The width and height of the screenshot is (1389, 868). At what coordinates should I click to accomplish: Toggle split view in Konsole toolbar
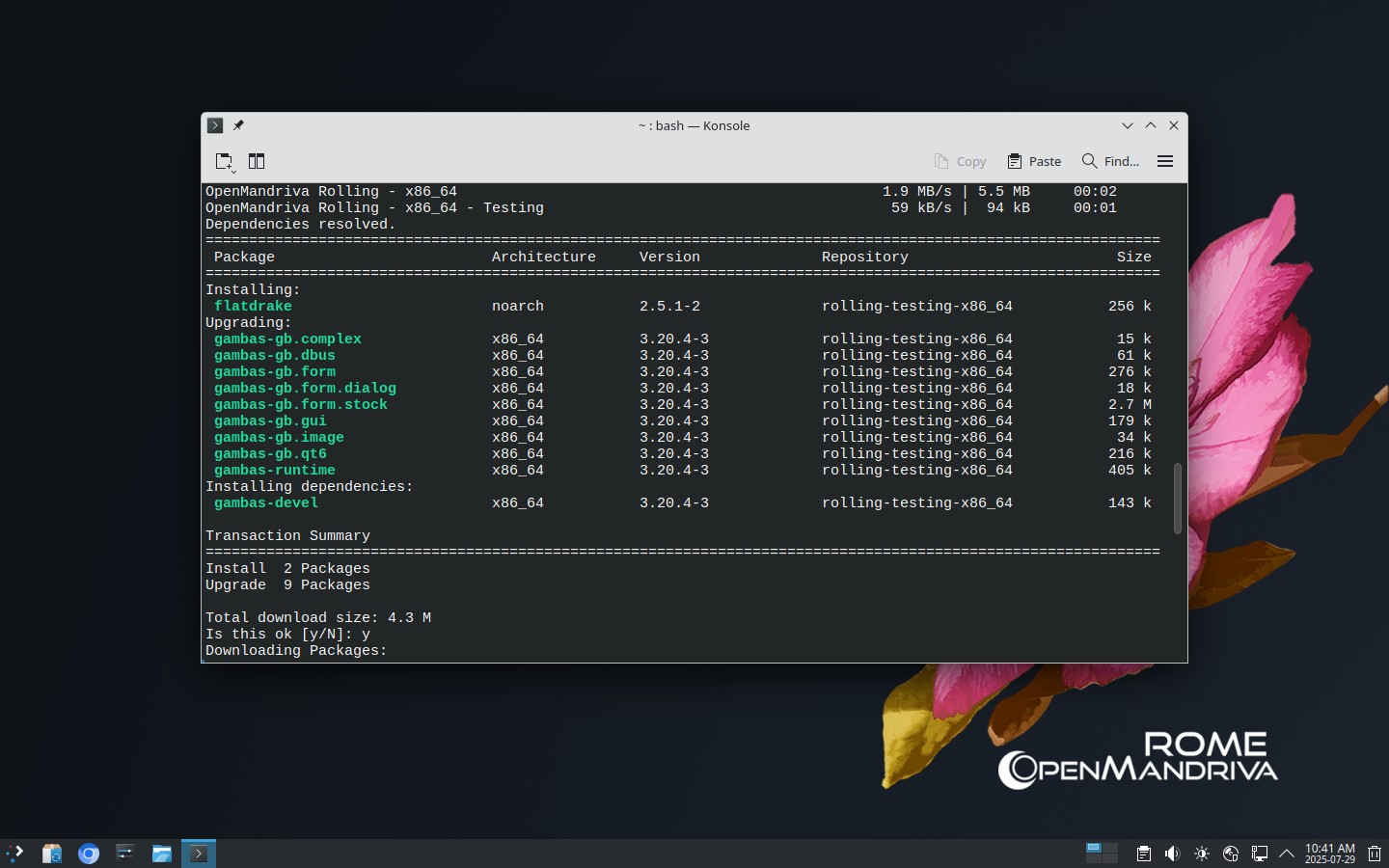coord(257,161)
